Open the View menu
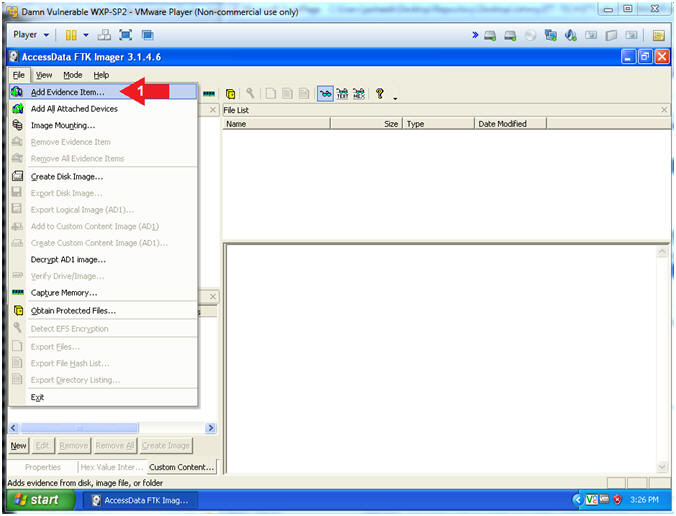Image resolution: width=676 pixels, height=516 pixels. [44, 75]
